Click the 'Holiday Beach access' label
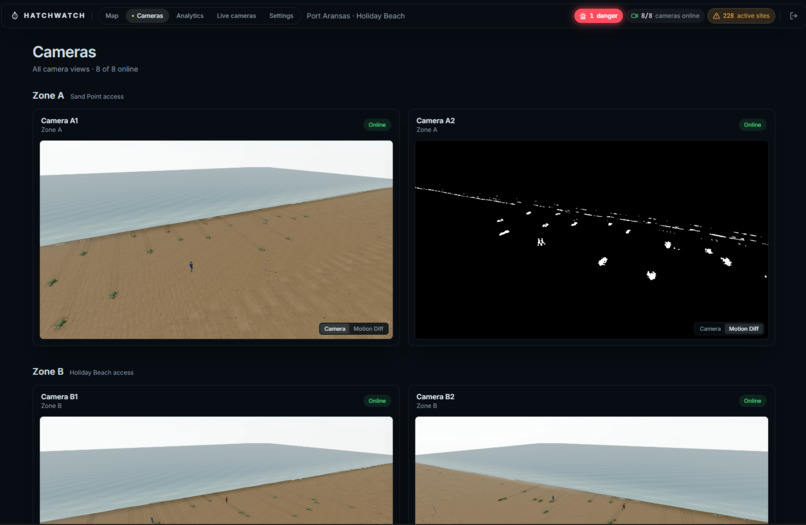 tap(101, 373)
